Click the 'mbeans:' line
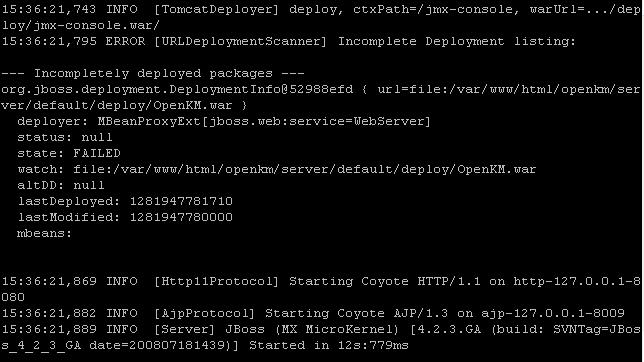Viewport: 644px width, 362px height. tap(44, 234)
